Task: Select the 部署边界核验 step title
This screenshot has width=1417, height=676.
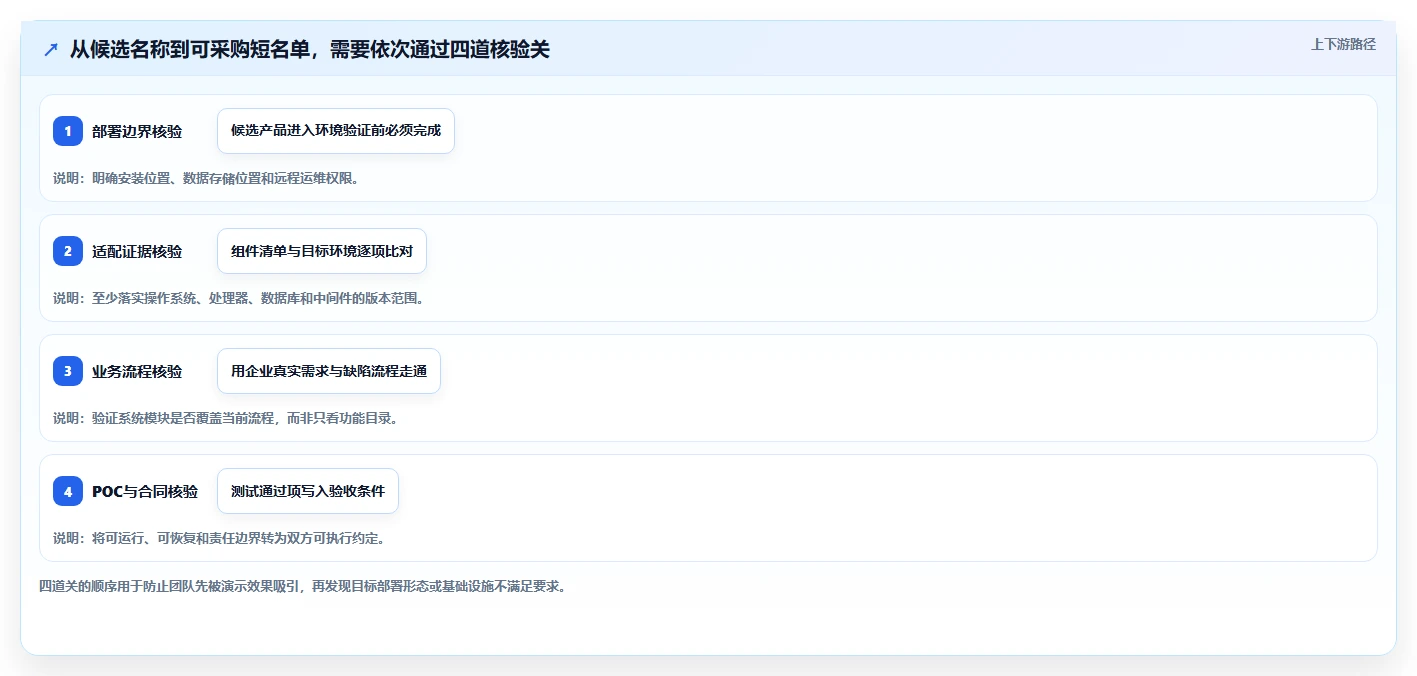Action: click(137, 131)
